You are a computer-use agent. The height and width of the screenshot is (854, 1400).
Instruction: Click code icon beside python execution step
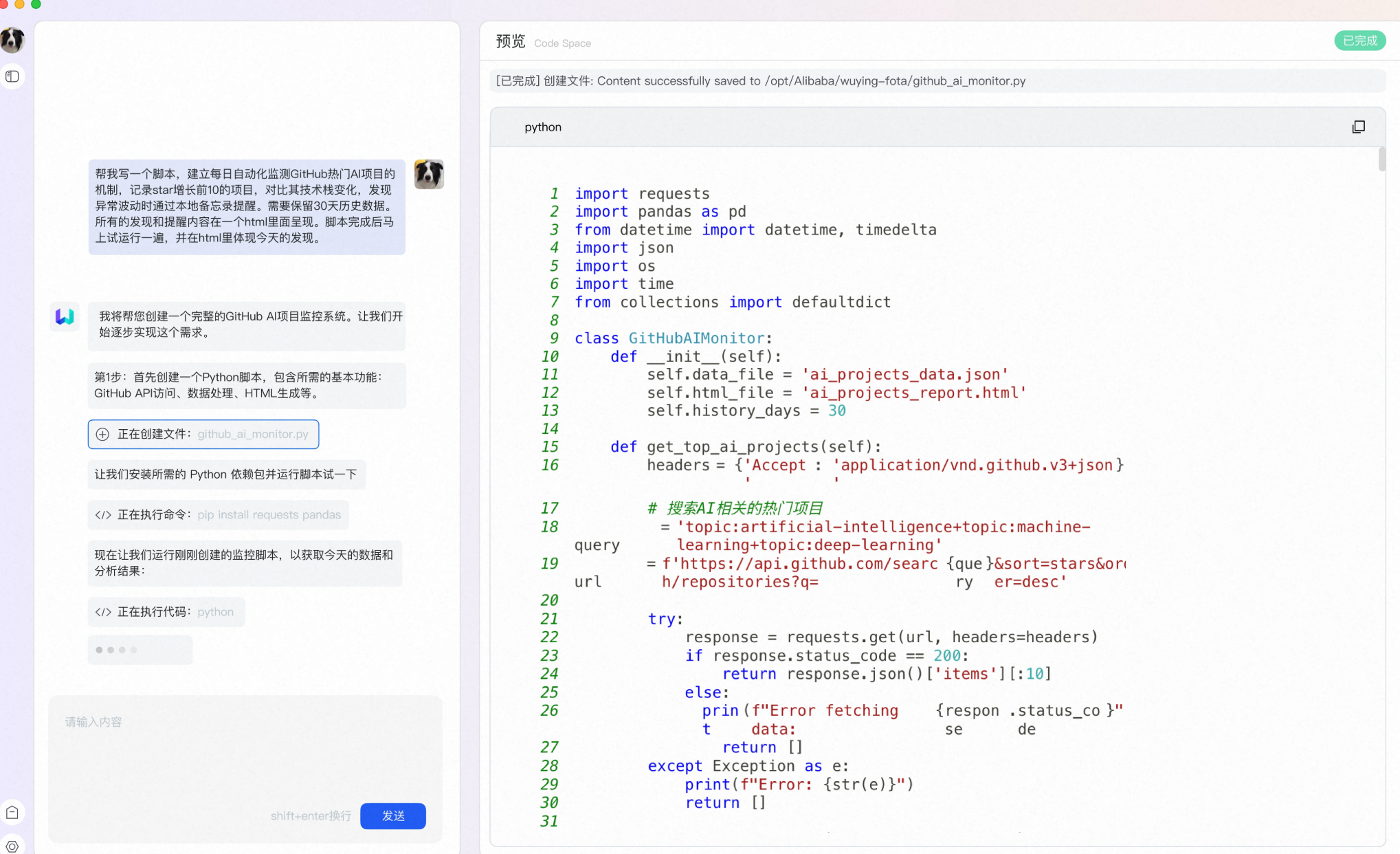pos(103,612)
